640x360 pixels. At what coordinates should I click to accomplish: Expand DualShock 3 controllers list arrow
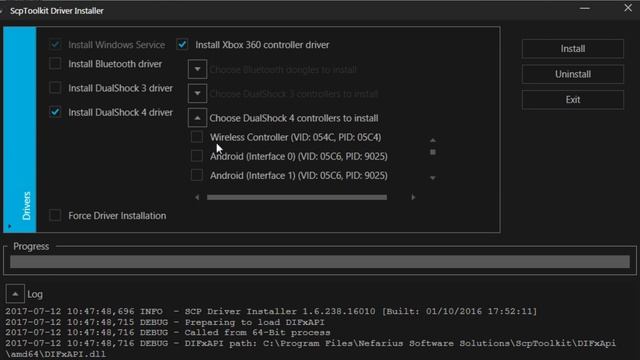point(197,93)
